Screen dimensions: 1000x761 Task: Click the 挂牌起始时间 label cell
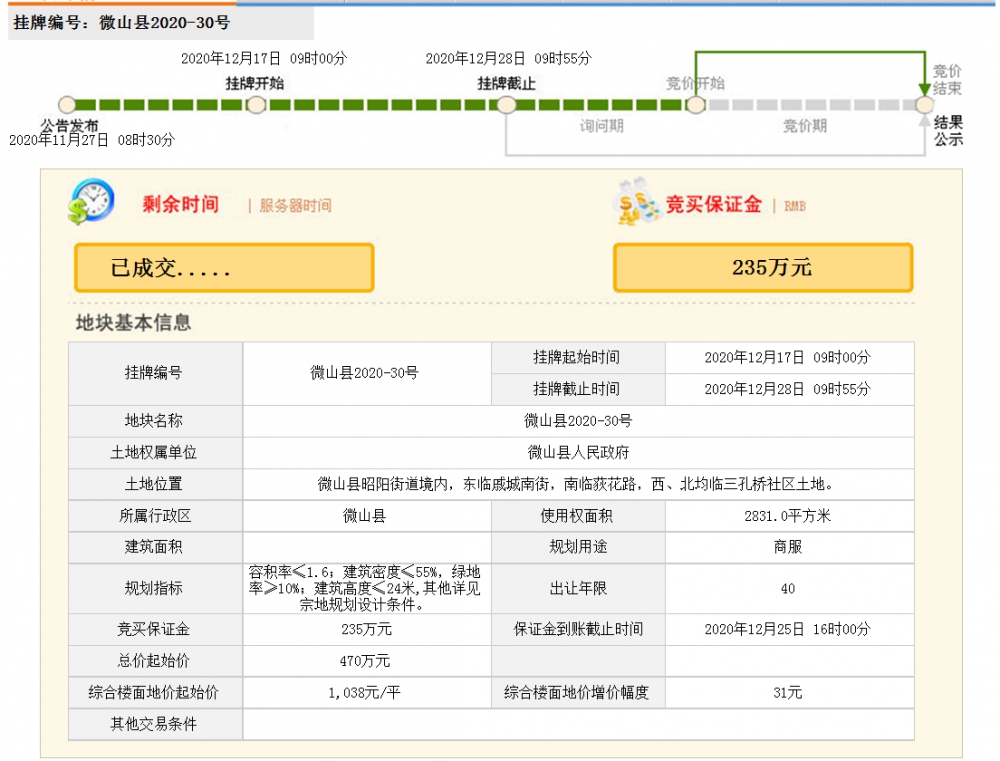578,358
